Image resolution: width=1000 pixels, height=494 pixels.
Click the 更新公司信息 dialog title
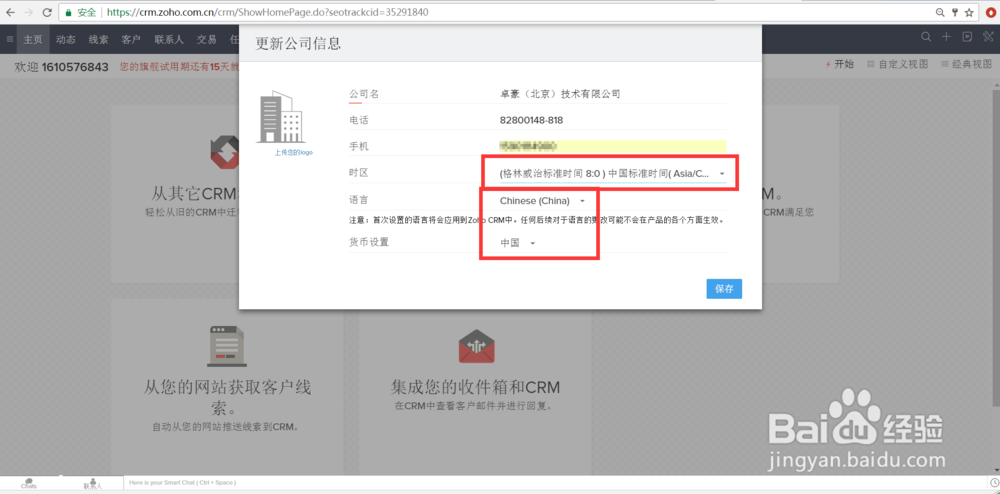[298, 43]
